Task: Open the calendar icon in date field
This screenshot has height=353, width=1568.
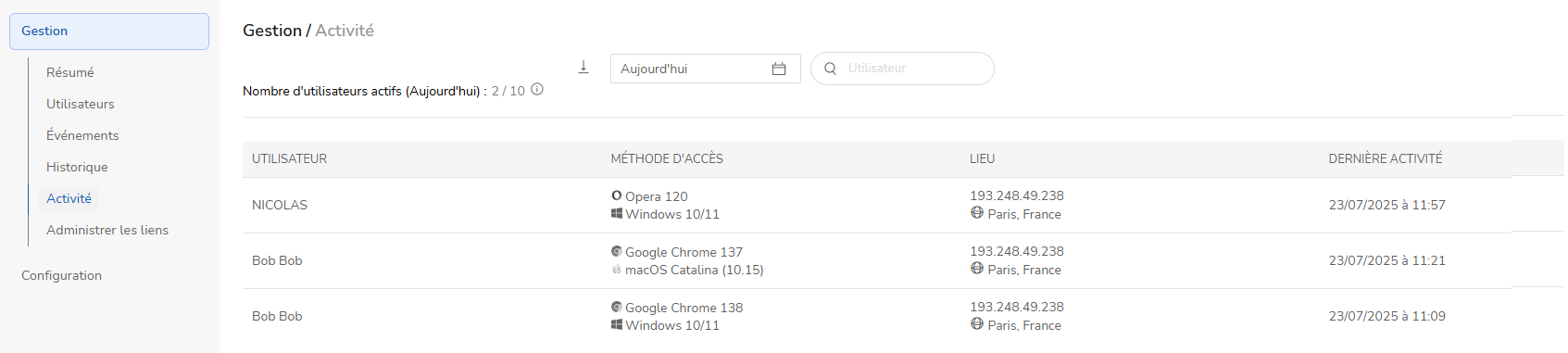Action: (779, 69)
